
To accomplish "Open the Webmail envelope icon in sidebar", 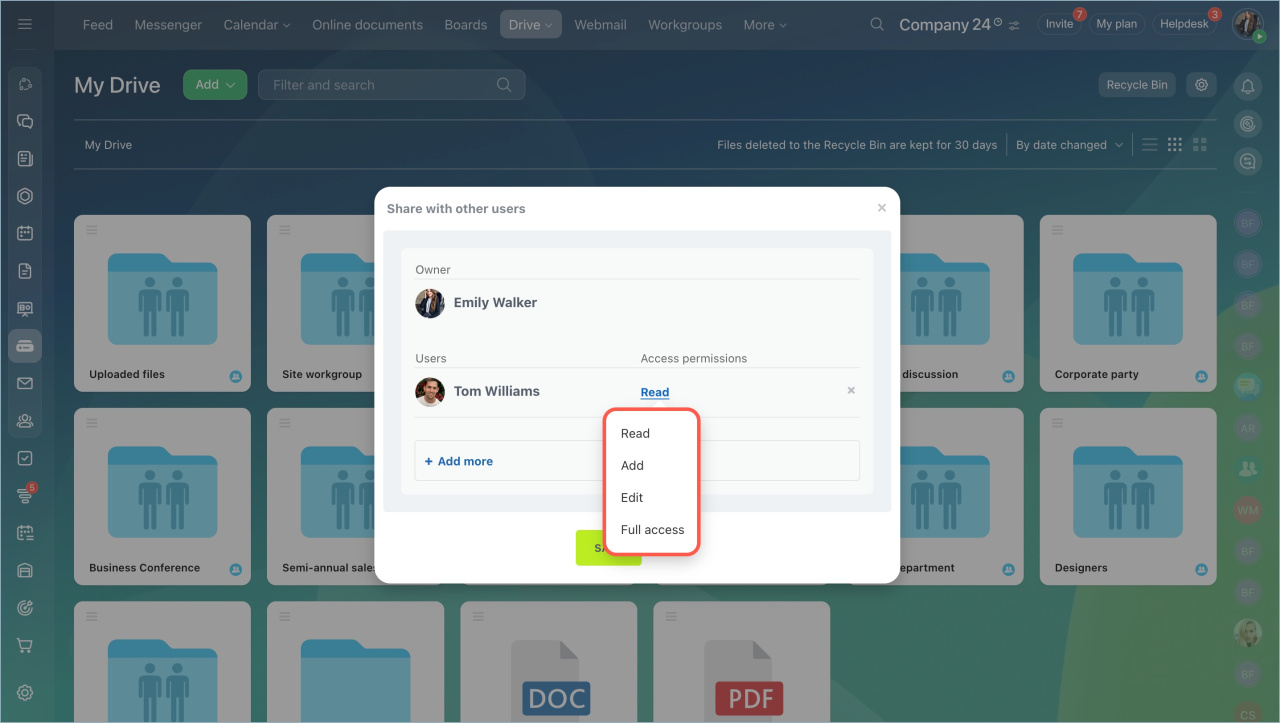I will 25,383.
